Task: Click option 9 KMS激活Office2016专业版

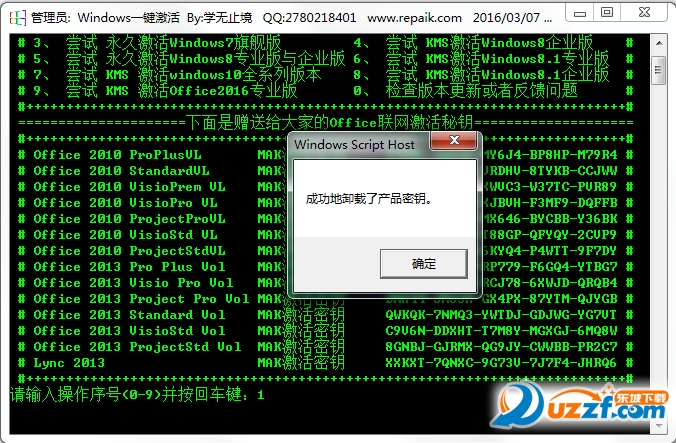Action: (165, 90)
